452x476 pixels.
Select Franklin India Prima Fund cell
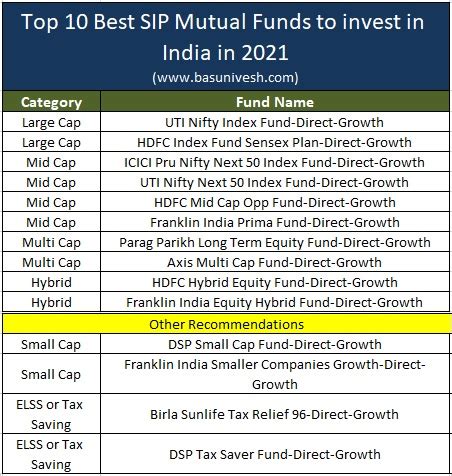[275, 222]
